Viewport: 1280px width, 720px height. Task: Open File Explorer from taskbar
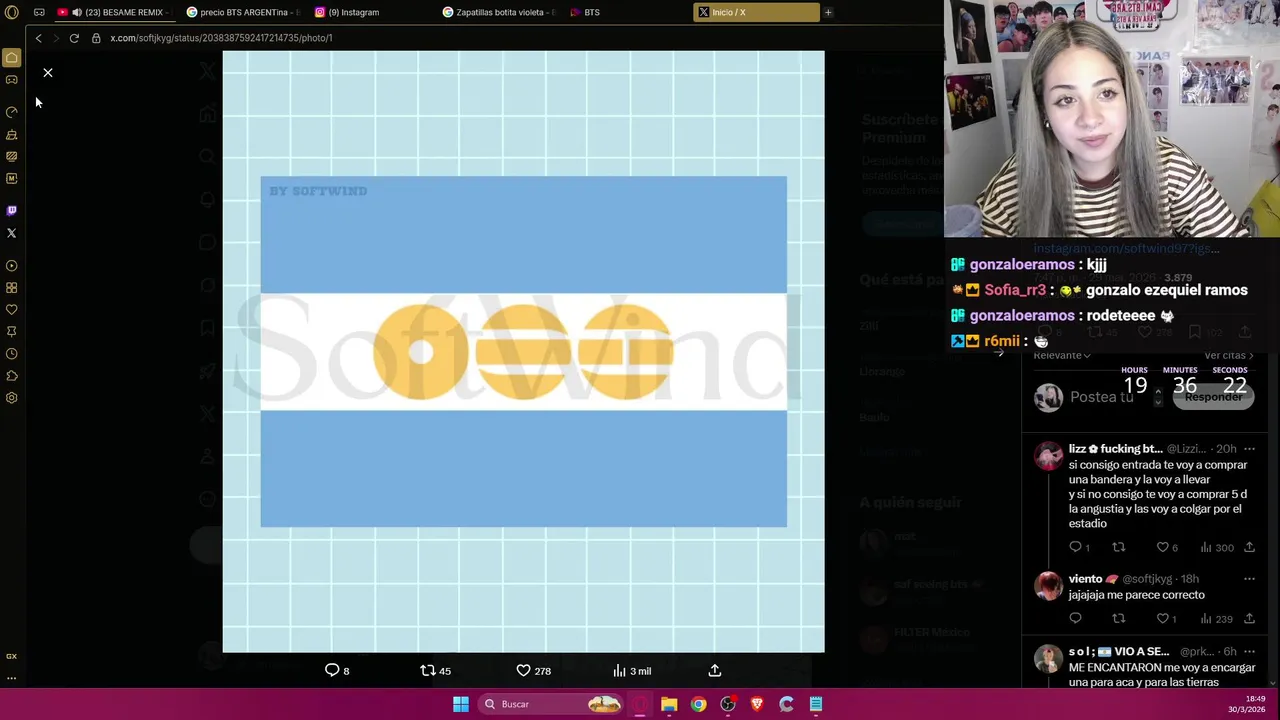tap(669, 704)
